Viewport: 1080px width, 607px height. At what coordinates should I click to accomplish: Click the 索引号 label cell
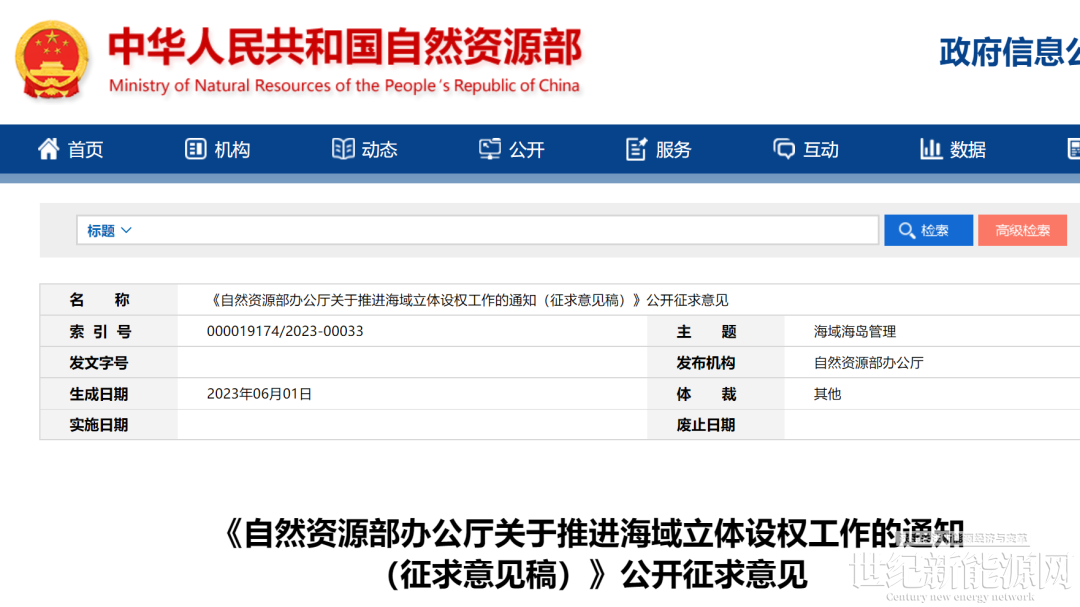pyautogui.click(x=109, y=331)
